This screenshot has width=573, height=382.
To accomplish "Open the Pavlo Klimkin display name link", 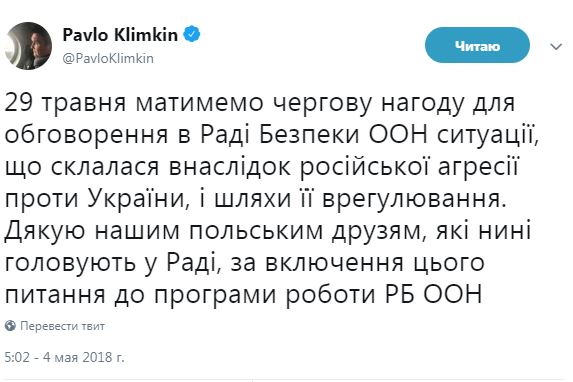I will click(120, 35).
